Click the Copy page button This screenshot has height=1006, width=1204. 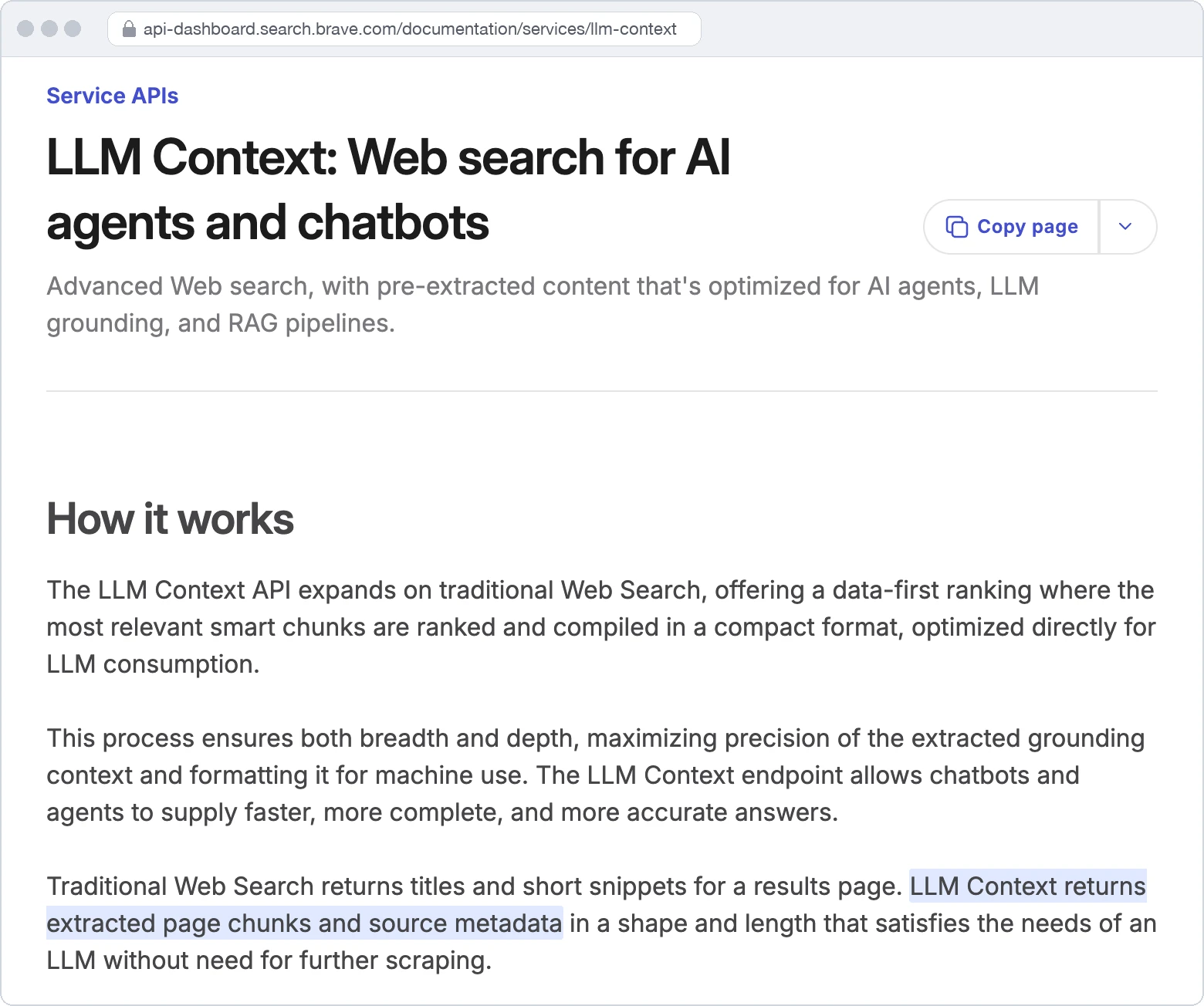coord(1012,227)
